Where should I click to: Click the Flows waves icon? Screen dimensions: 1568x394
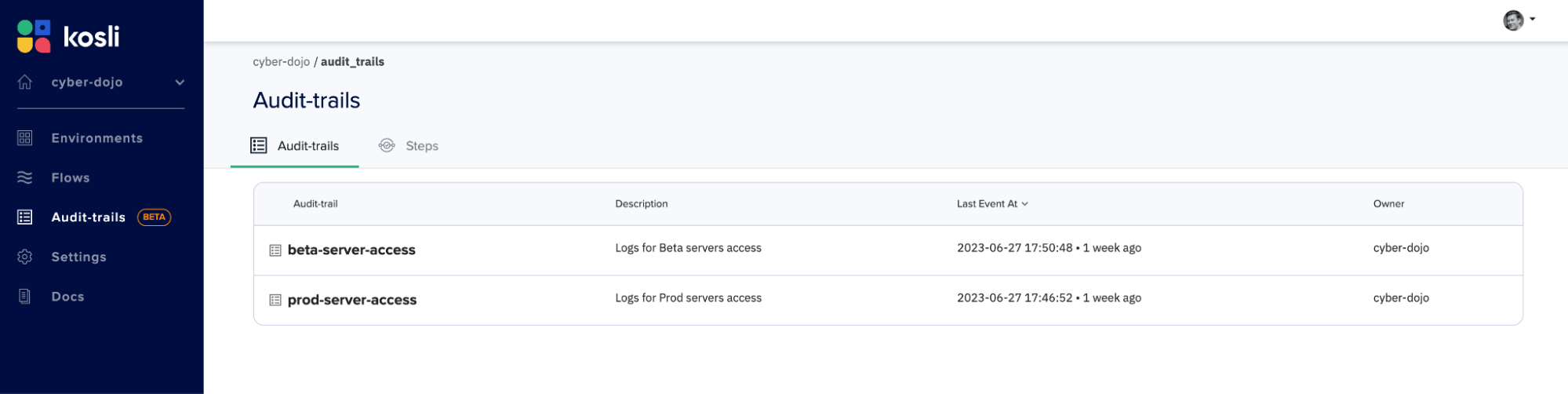(x=25, y=177)
